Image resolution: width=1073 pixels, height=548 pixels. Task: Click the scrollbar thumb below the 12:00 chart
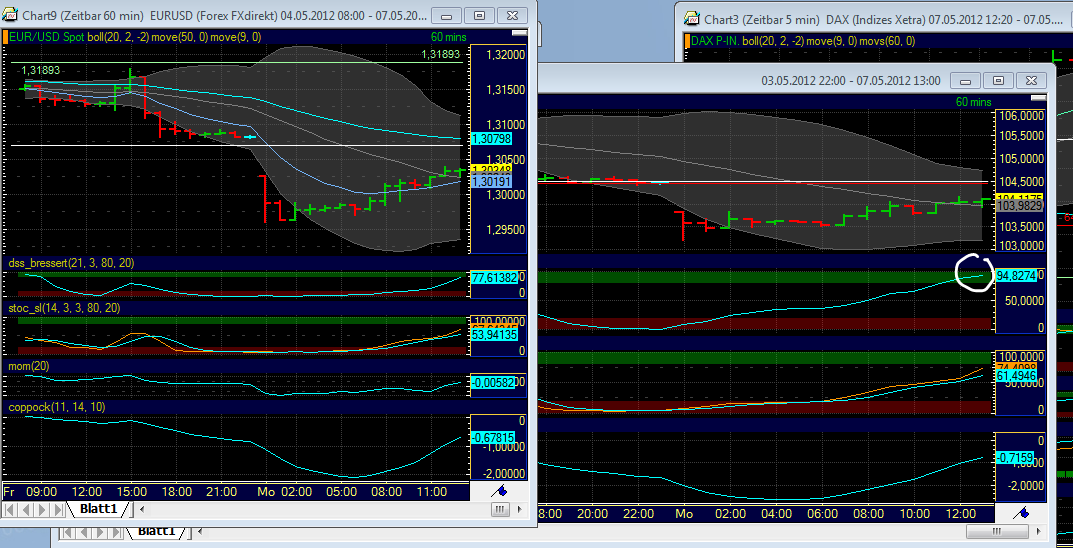coord(996,531)
